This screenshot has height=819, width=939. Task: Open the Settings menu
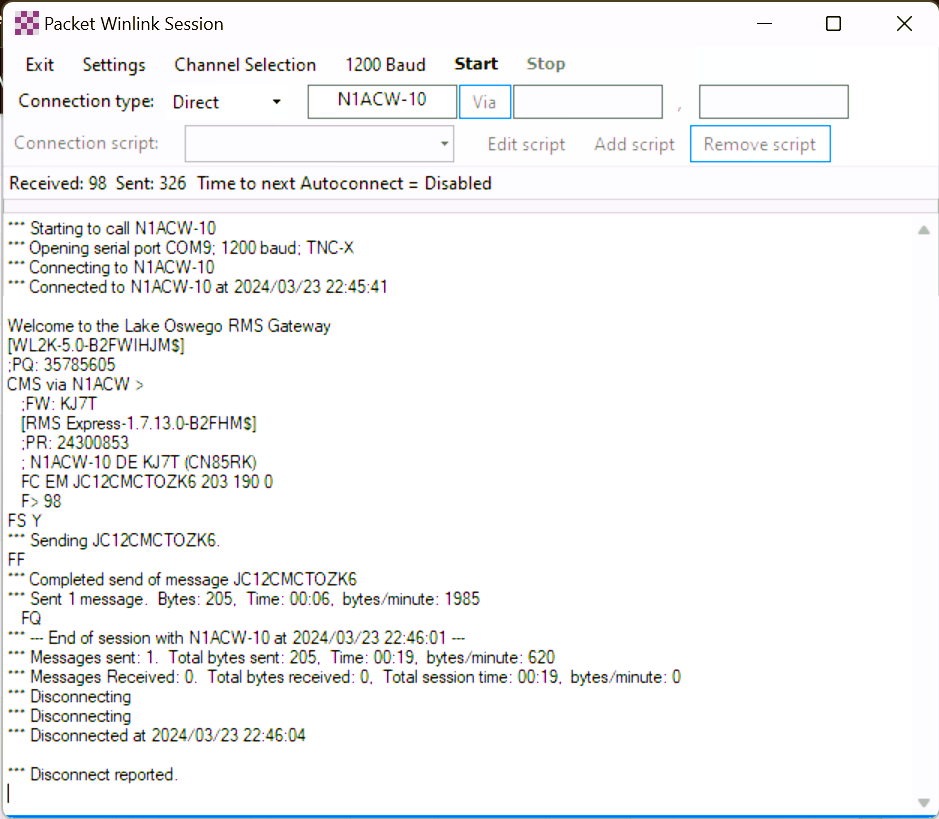tap(114, 65)
